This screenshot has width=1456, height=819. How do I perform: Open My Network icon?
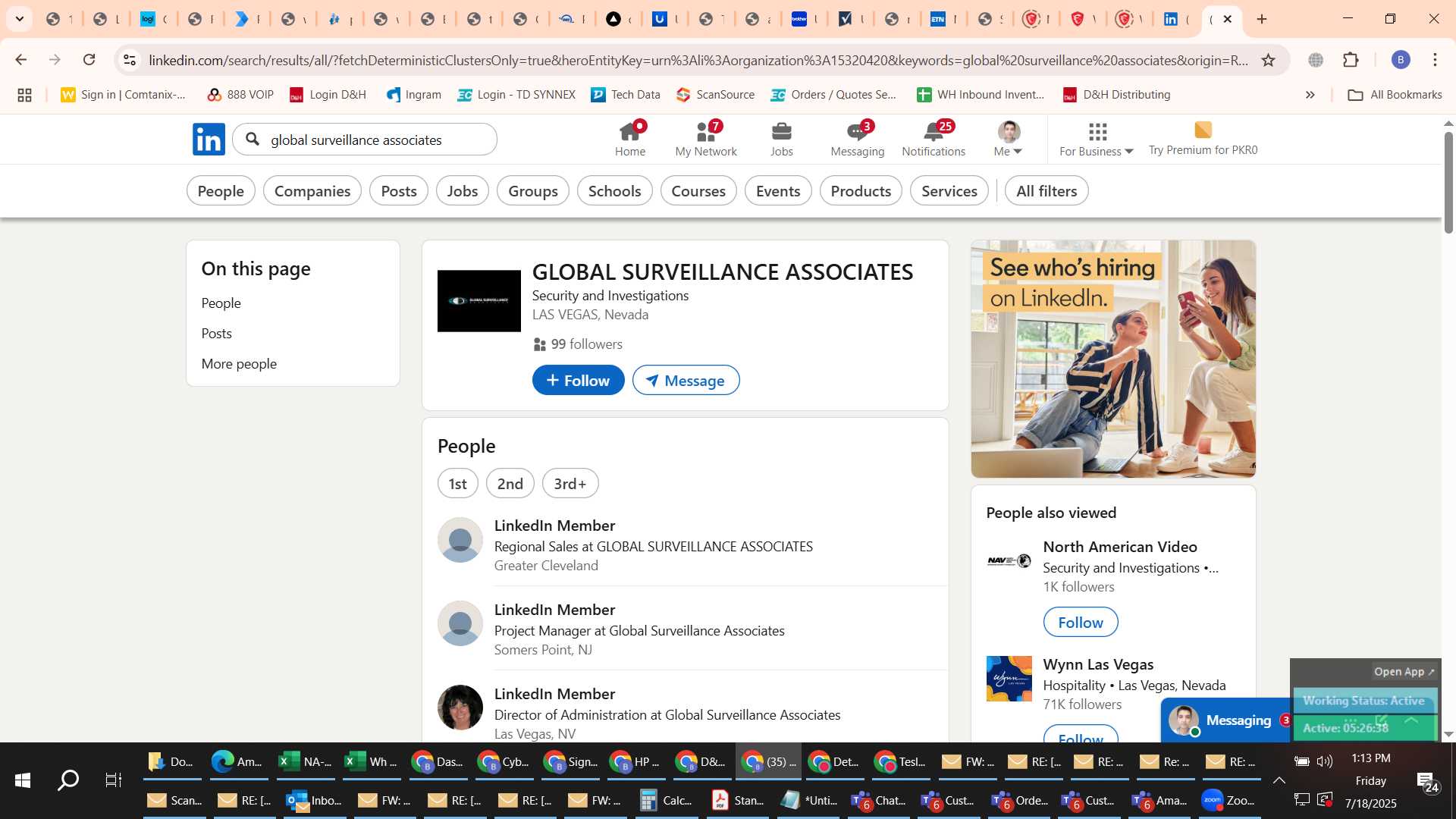coord(706,139)
